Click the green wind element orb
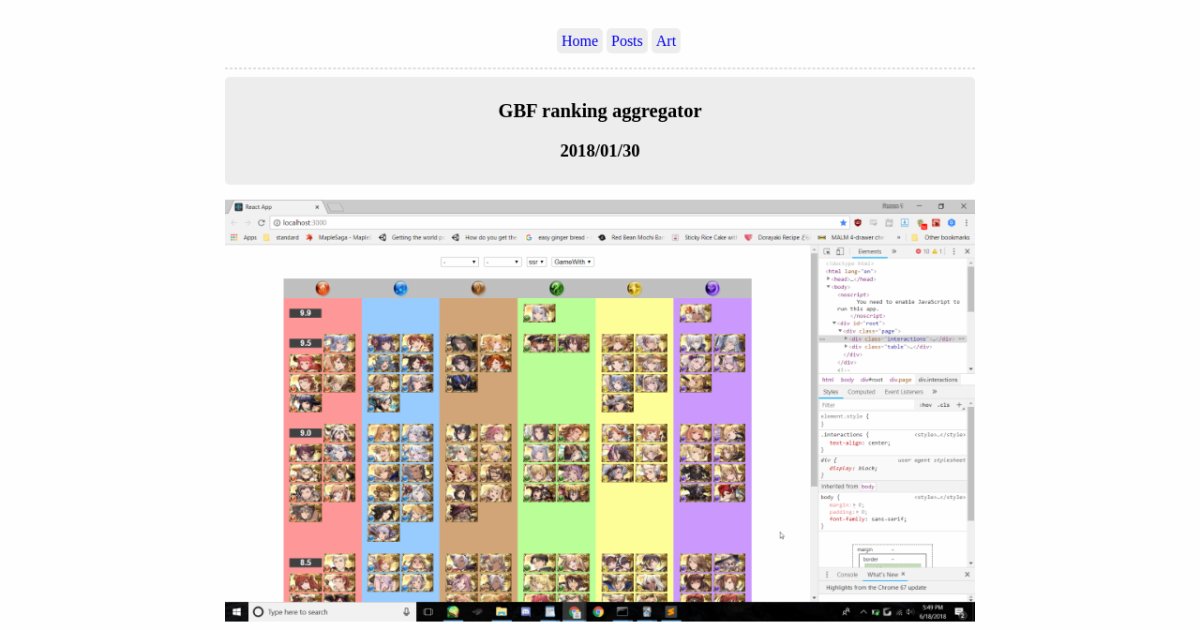The width and height of the screenshot is (1200, 630). click(x=556, y=289)
